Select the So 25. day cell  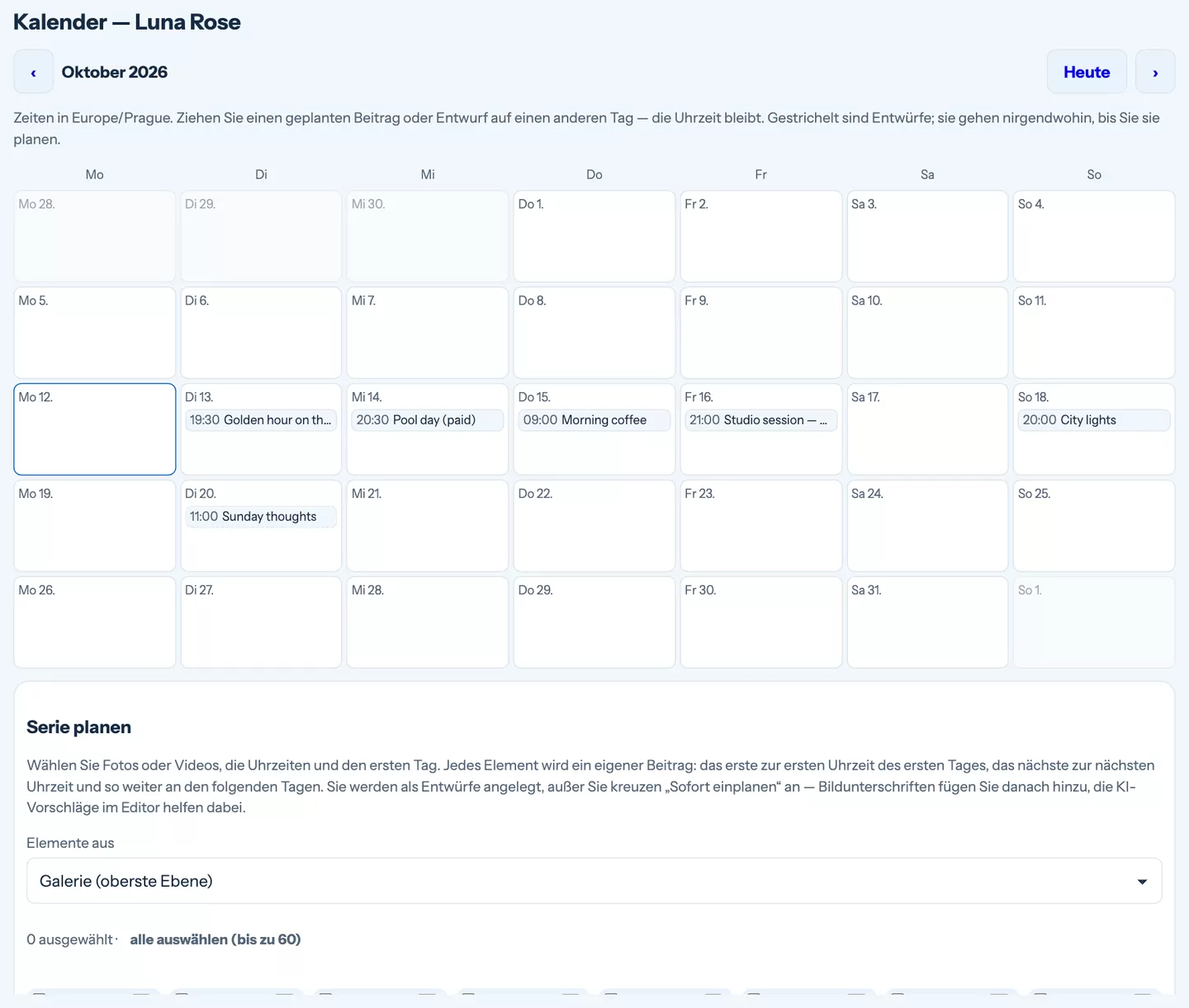point(1094,526)
